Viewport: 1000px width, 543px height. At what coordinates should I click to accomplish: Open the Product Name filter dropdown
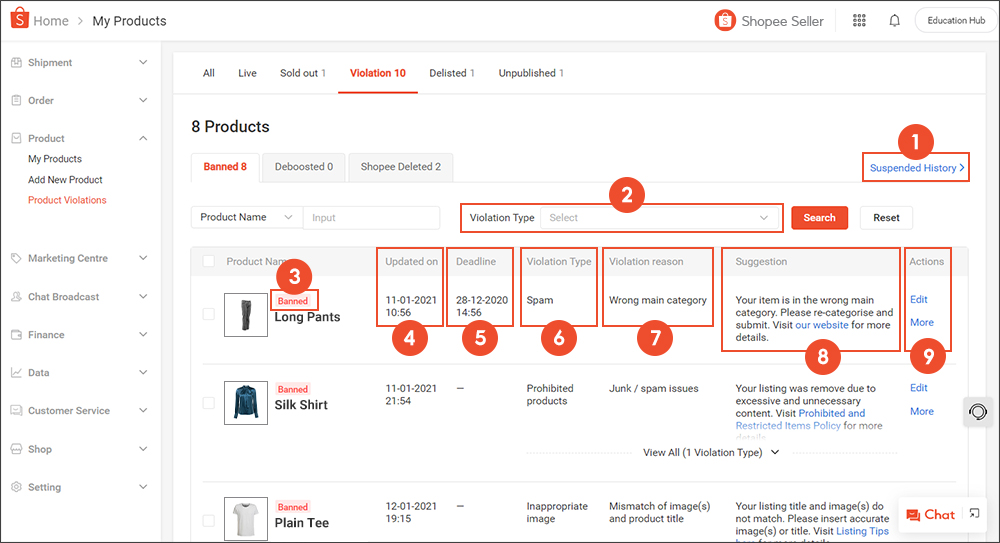click(246, 218)
